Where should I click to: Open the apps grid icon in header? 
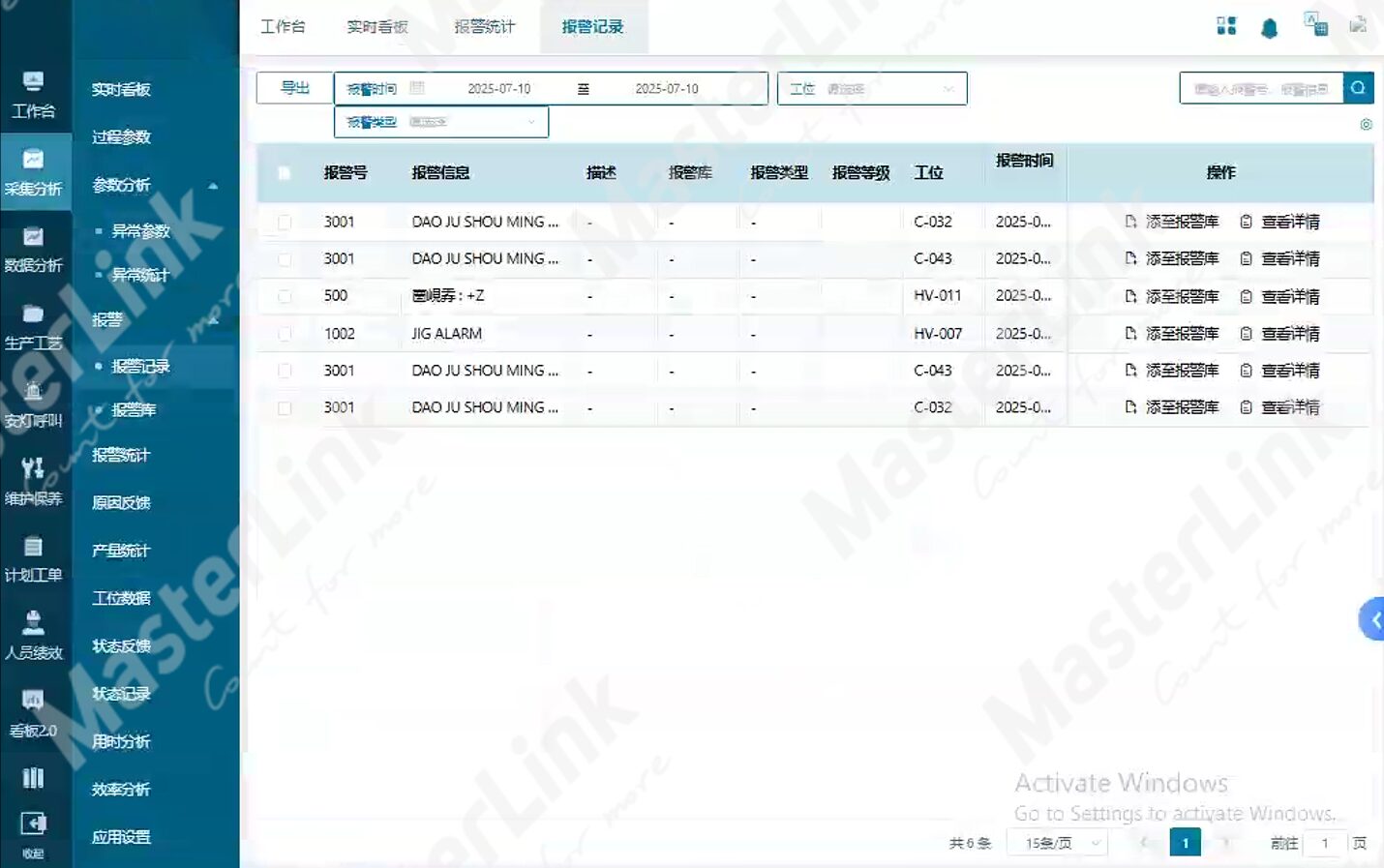pyautogui.click(x=1226, y=26)
